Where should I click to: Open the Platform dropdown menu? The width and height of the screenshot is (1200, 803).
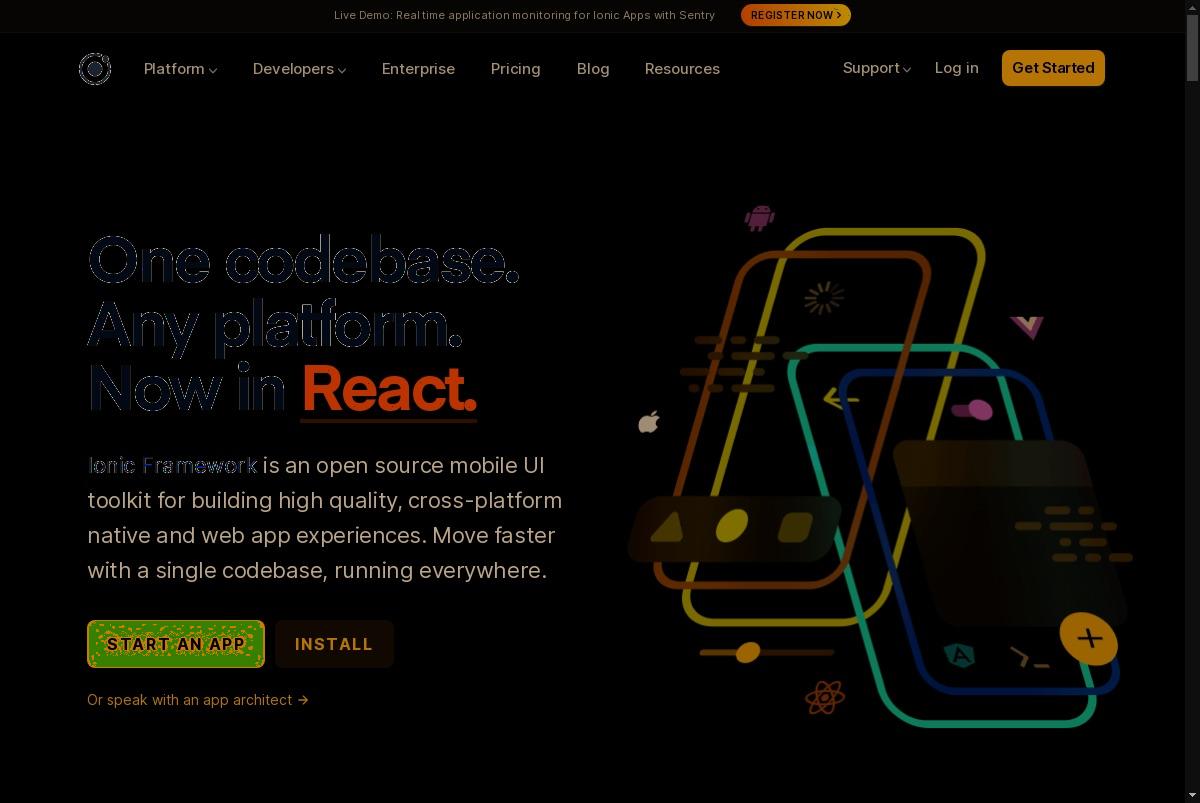(180, 69)
